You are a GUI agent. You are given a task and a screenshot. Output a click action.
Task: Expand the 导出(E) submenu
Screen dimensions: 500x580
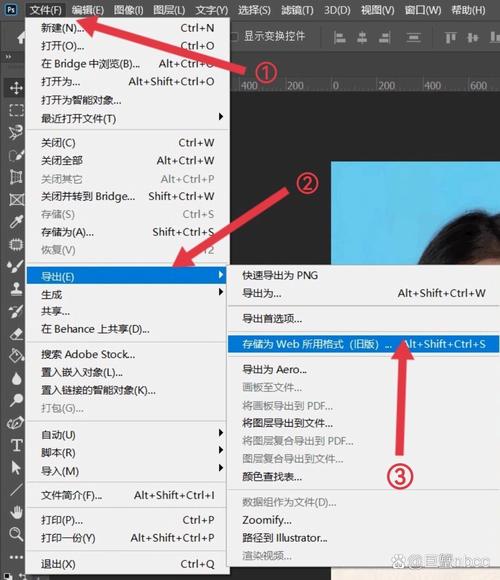tap(126, 276)
